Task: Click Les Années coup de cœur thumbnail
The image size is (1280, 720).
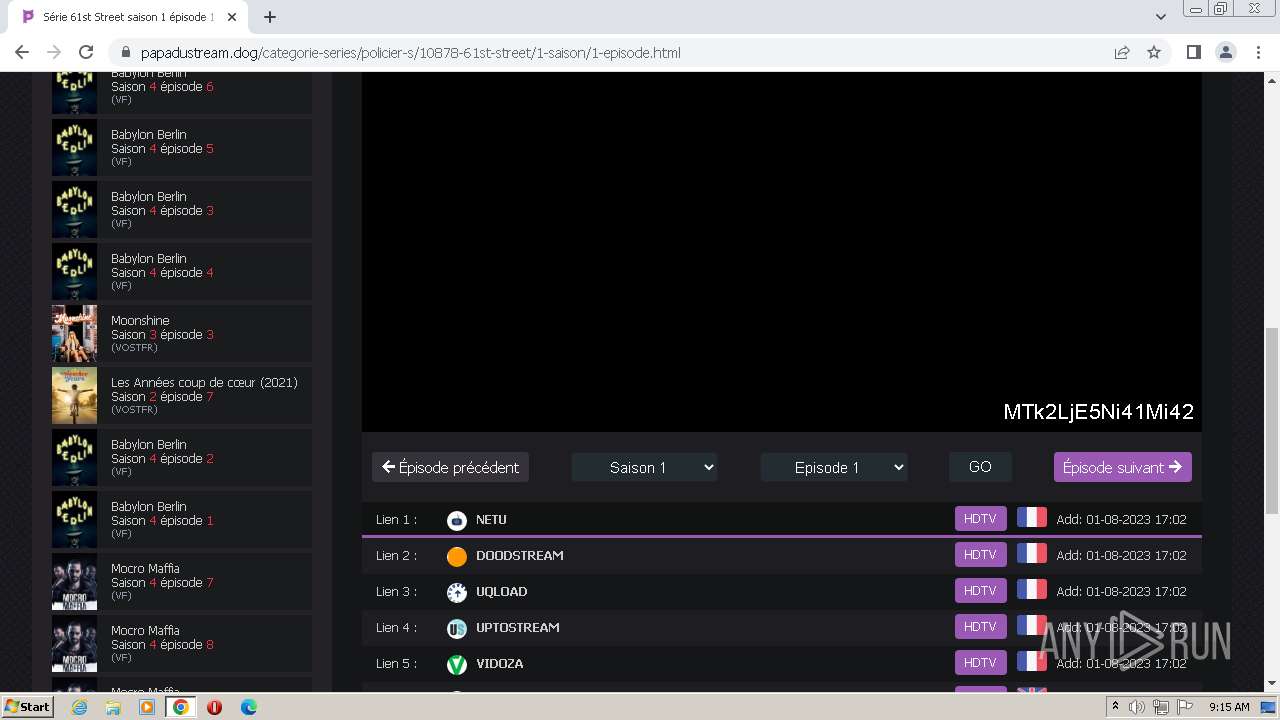Action: point(74,395)
